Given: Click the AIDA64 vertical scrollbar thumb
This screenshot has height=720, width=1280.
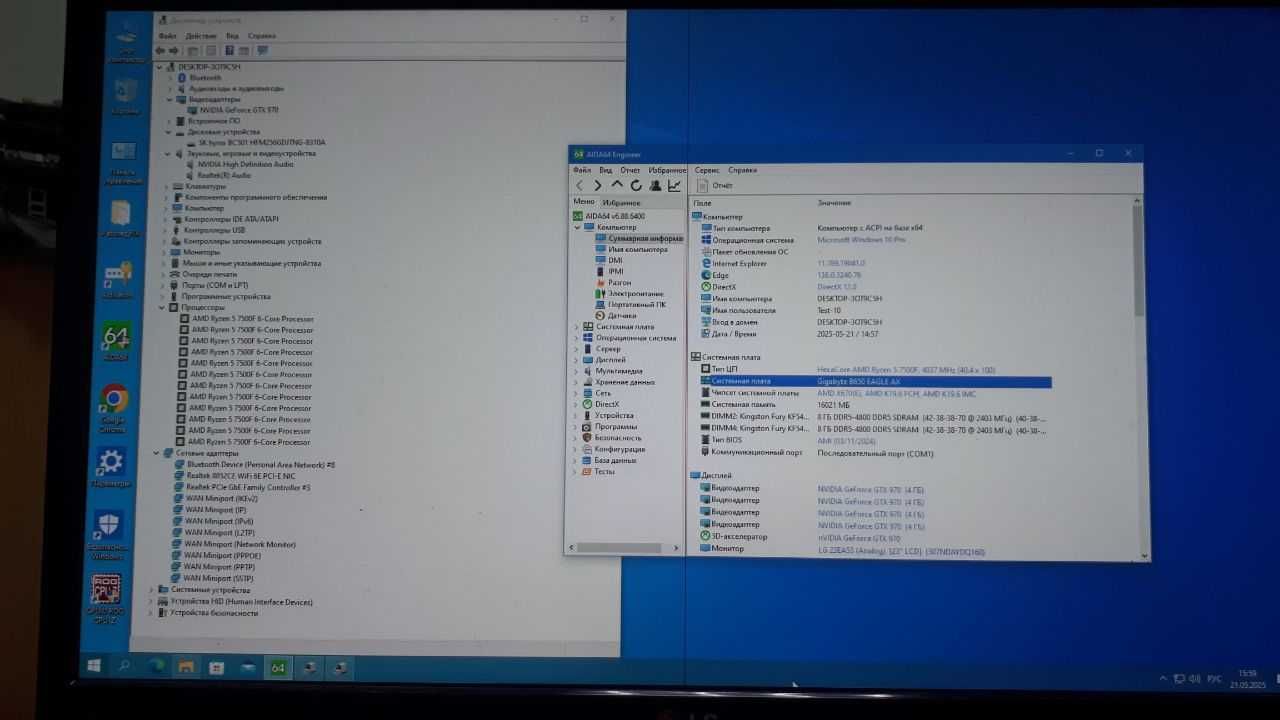Looking at the screenshot, I should pyautogui.click(x=1138, y=260).
